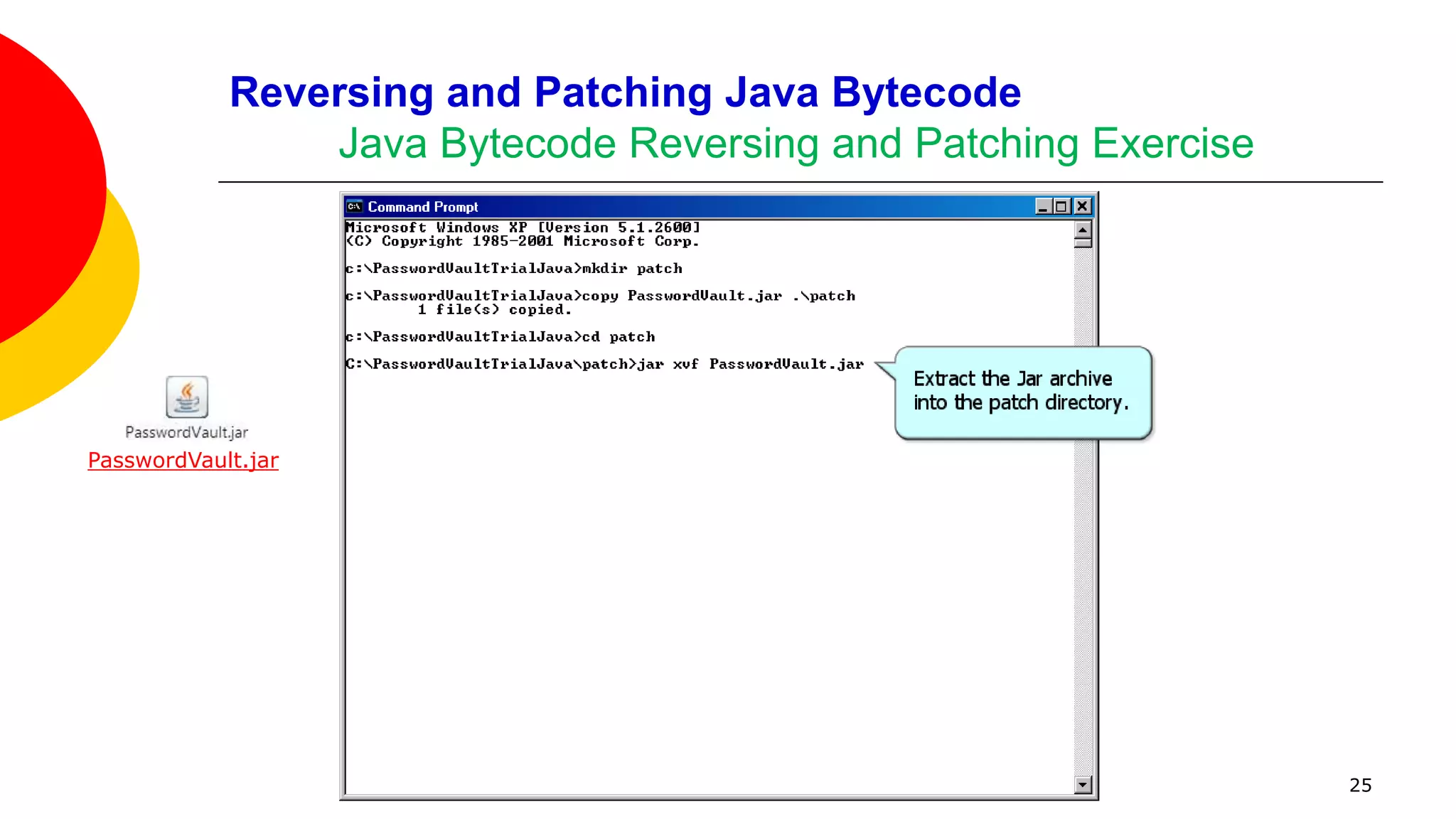The image size is (1456, 819).
Task: Click the scrollbar down arrow in Command Prompt
Action: [x=1083, y=785]
